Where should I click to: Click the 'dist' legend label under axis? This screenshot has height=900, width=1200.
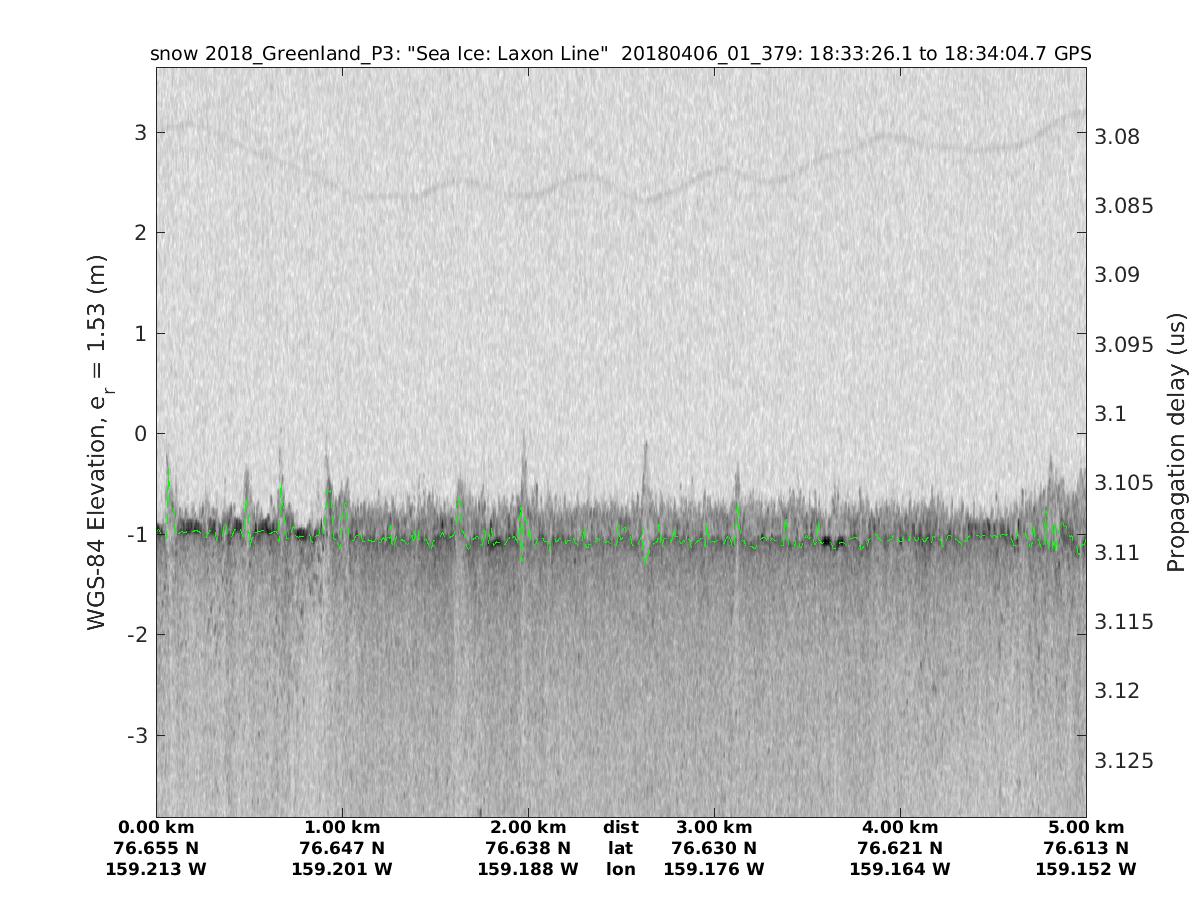(x=621, y=827)
